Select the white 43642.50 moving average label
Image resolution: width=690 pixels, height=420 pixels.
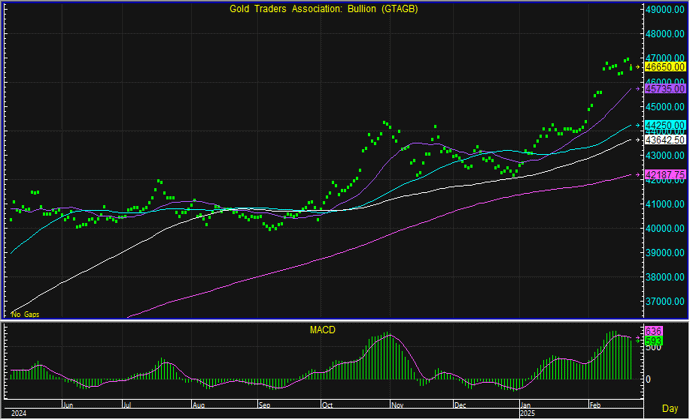[x=665, y=140]
